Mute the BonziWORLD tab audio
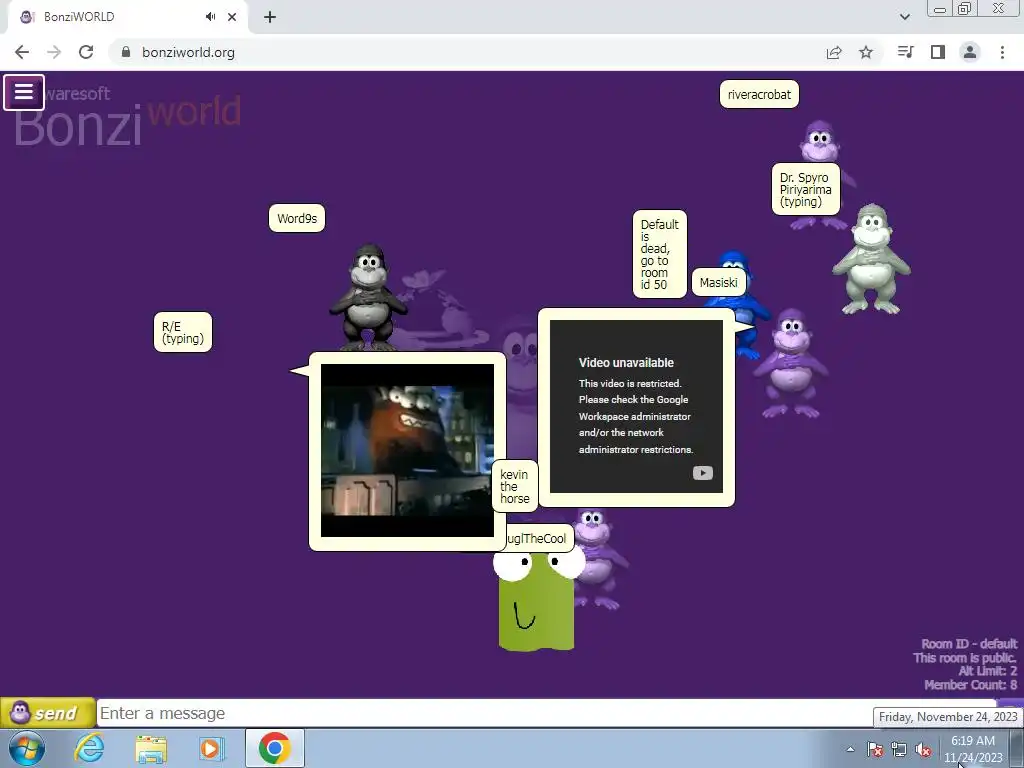Viewport: 1024px width, 768px height. point(210,17)
